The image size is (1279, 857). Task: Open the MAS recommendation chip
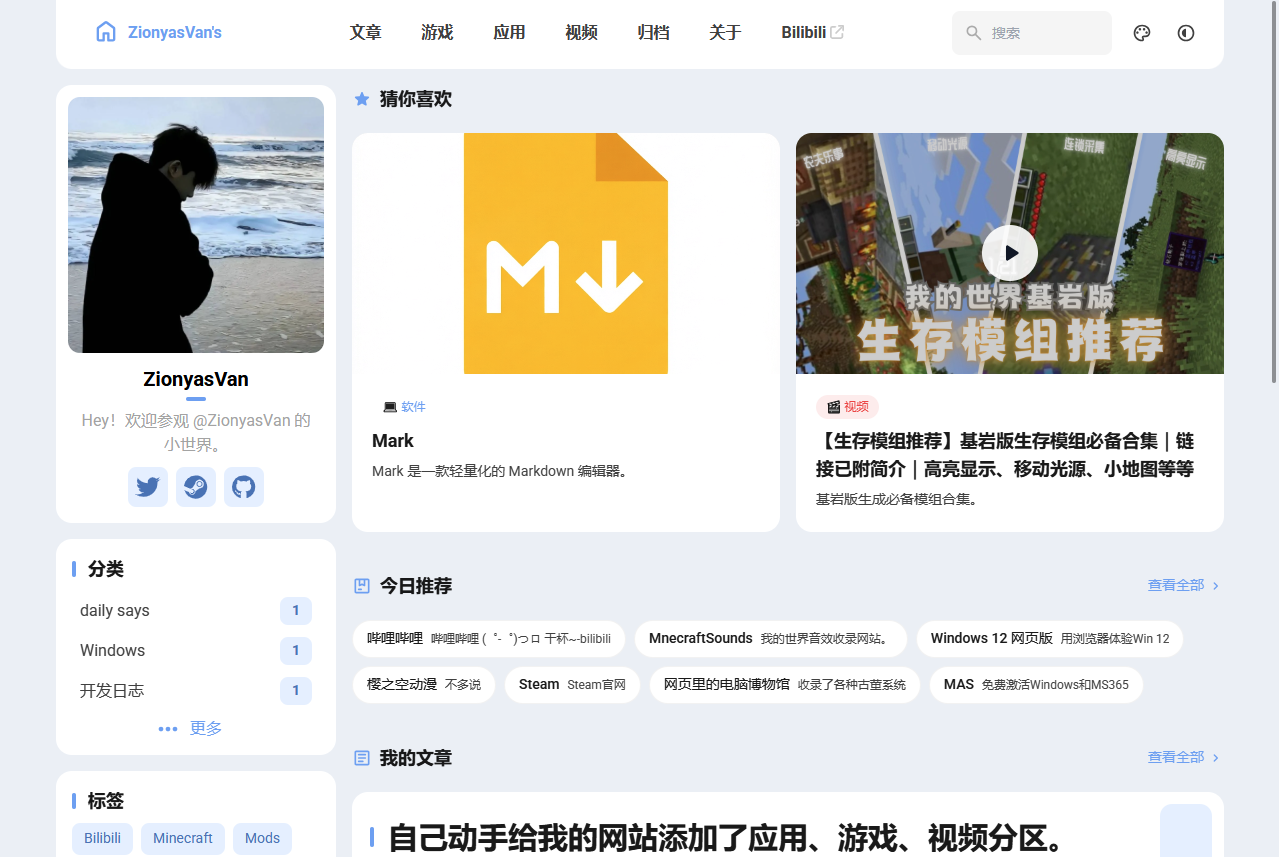click(x=1036, y=685)
